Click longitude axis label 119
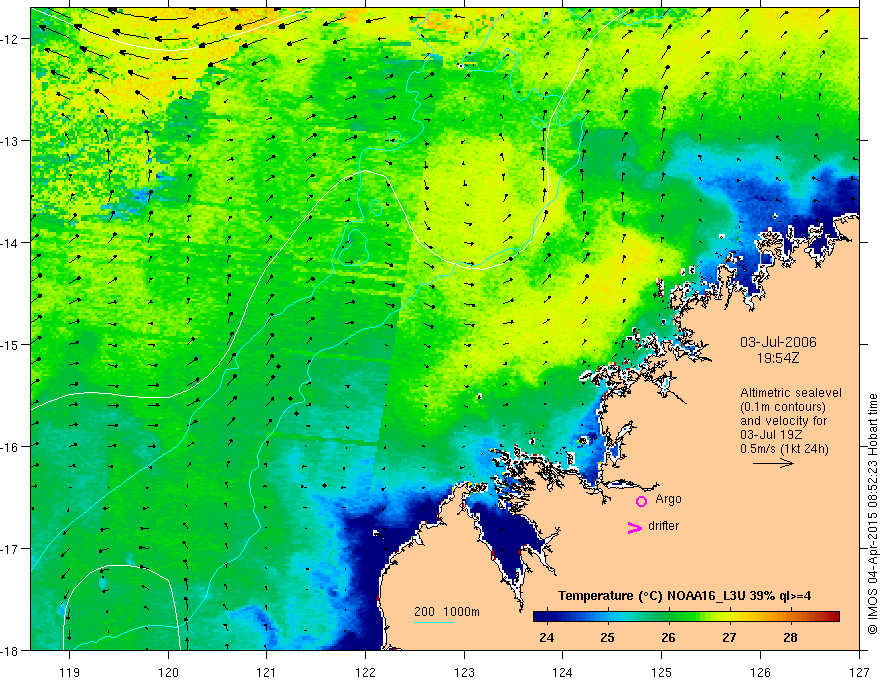The width and height of the screenshot is (880, 680). tap(70, 672)
